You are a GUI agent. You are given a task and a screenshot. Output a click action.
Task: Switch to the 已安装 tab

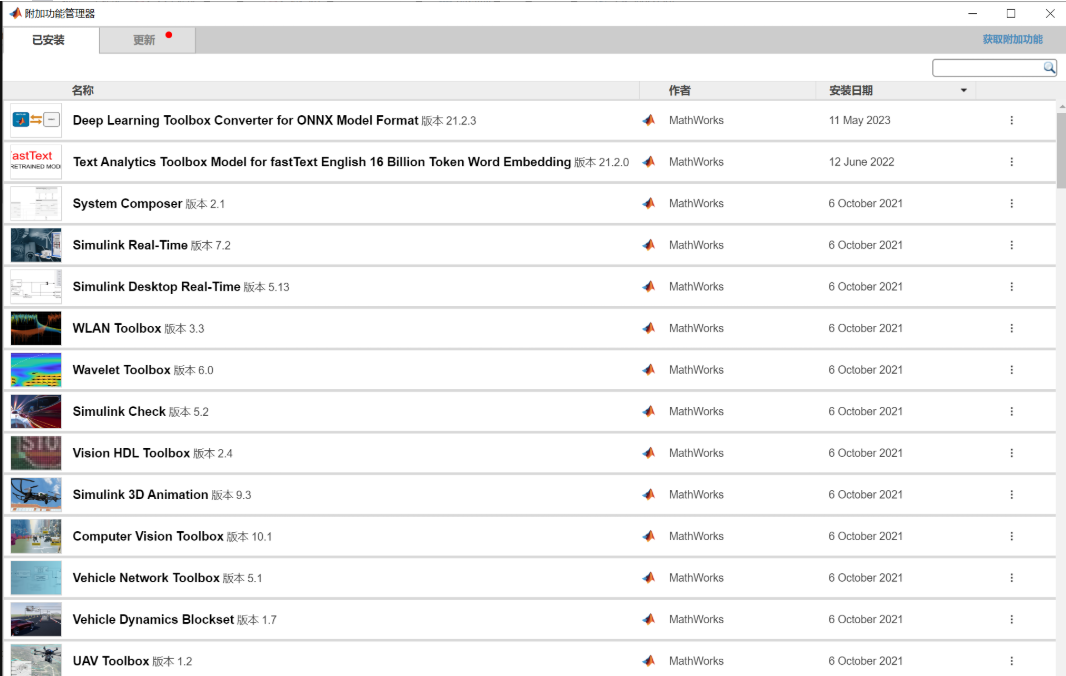(50, 40)
